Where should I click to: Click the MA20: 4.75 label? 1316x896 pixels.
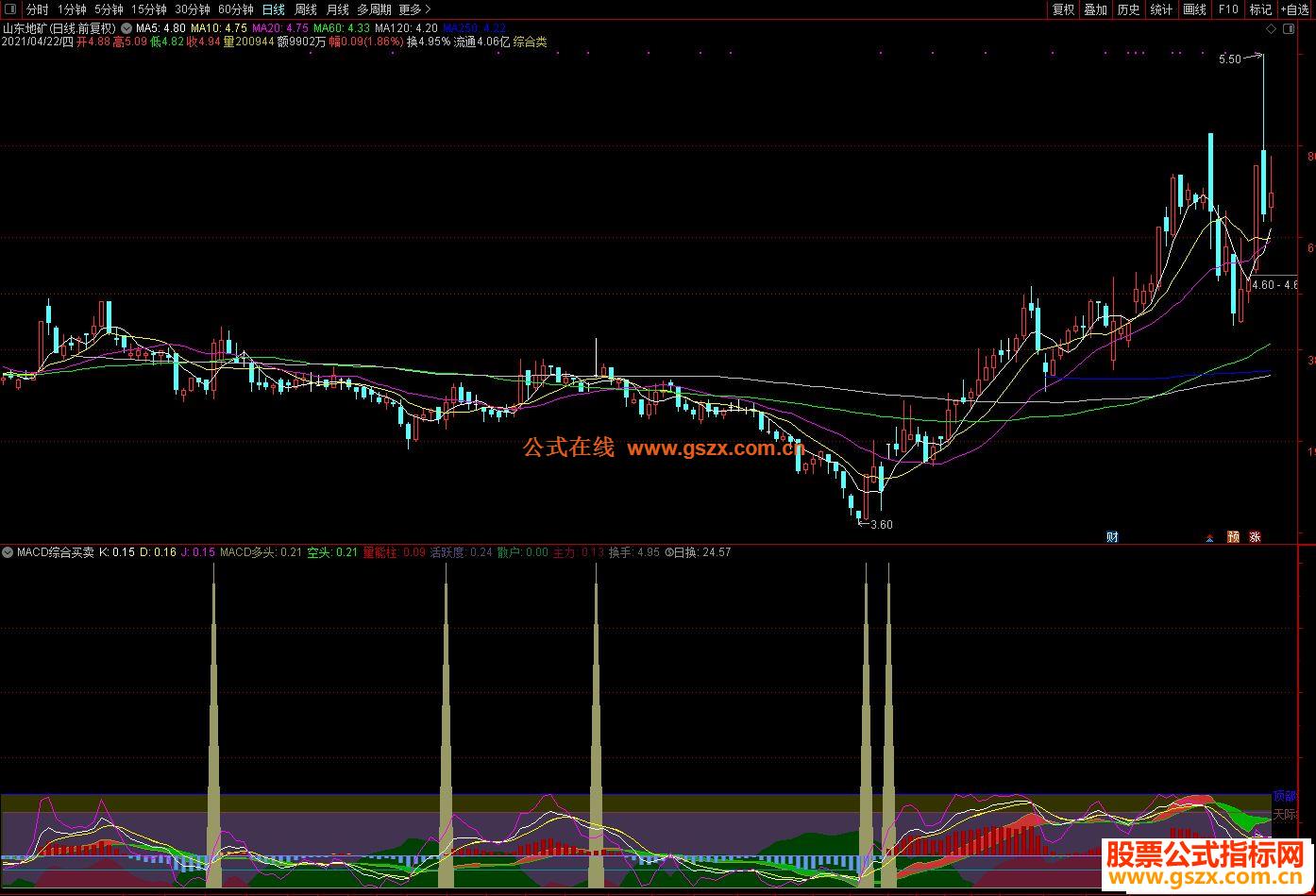pyautogui.click(x=280, y=28)
